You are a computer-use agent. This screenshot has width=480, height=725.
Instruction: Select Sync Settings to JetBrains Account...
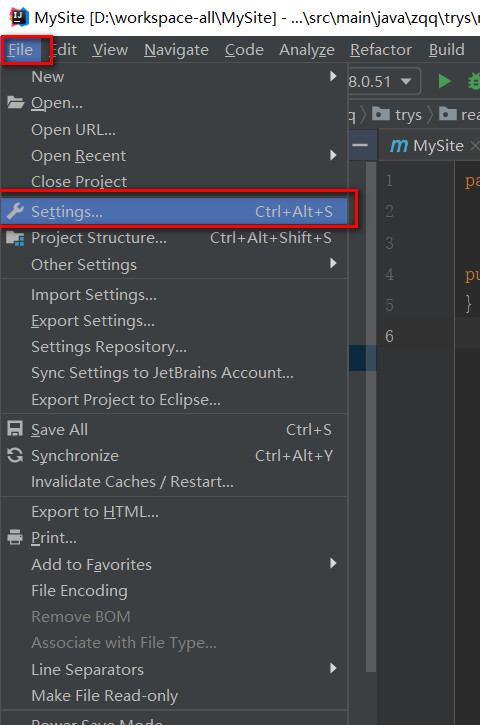pyautogui.click(x=174, y=373)
